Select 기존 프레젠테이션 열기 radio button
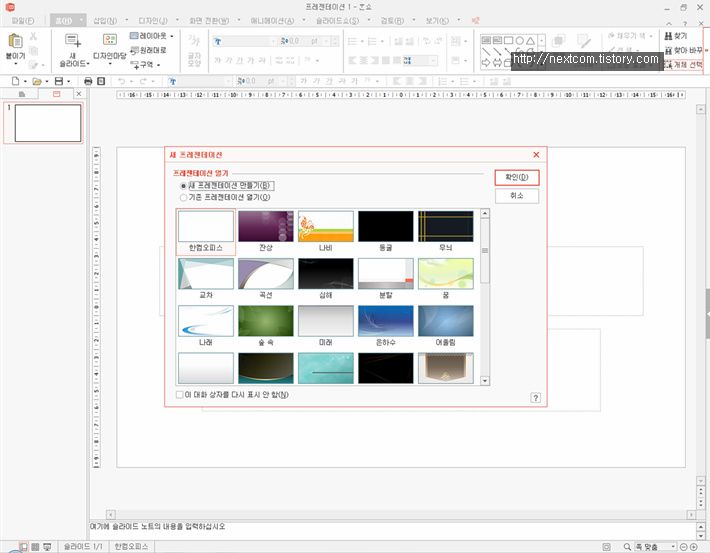 click(x=183, y=197)
